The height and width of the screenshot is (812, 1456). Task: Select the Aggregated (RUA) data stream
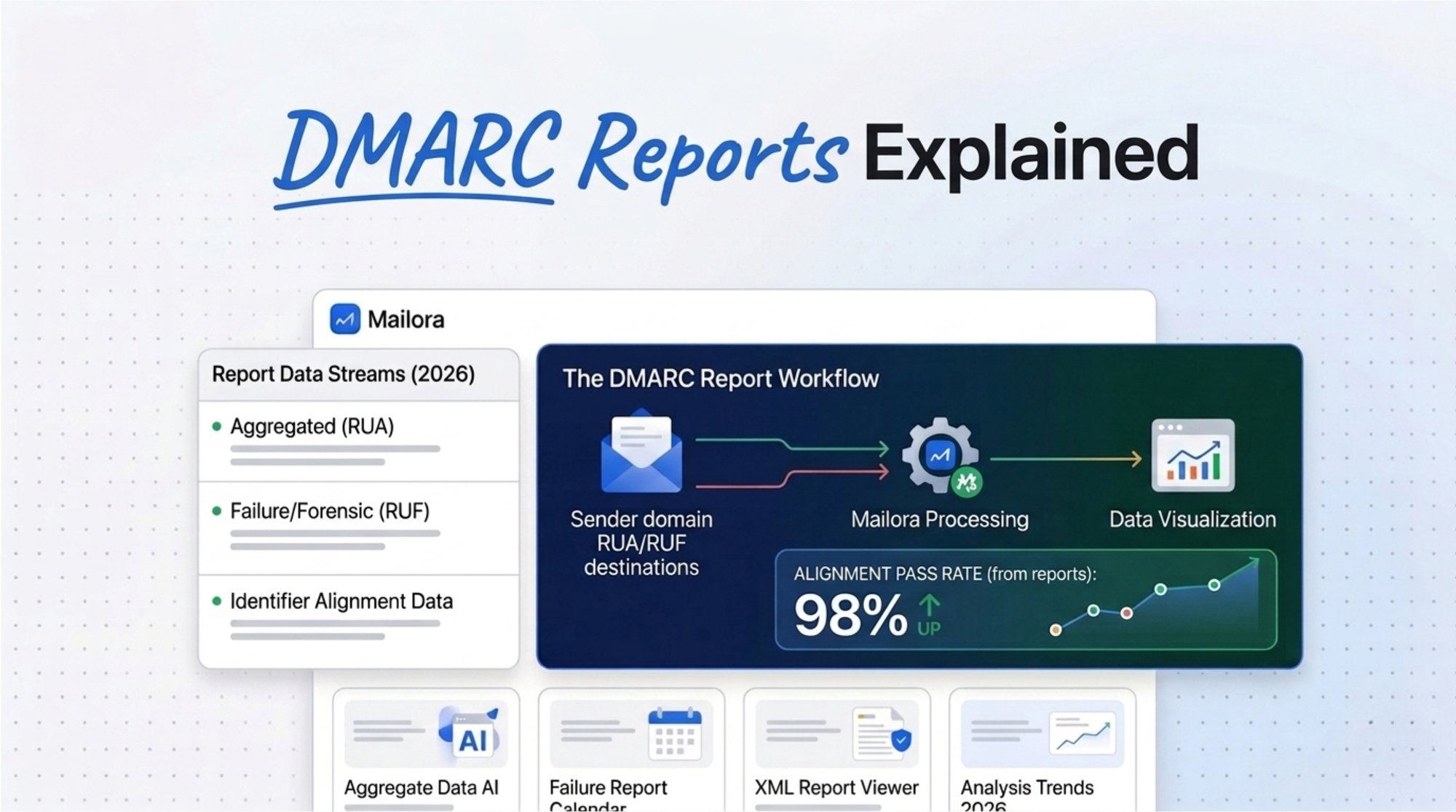click(x=359, y=441)
